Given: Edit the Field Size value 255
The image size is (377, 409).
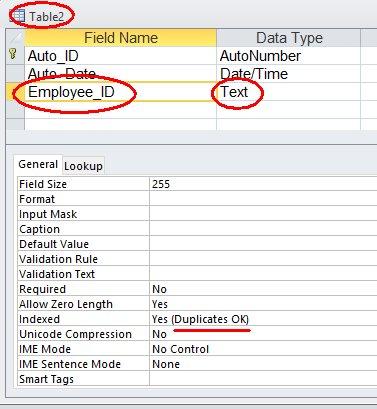Looking at the screenshot, I should pos(263,184).
